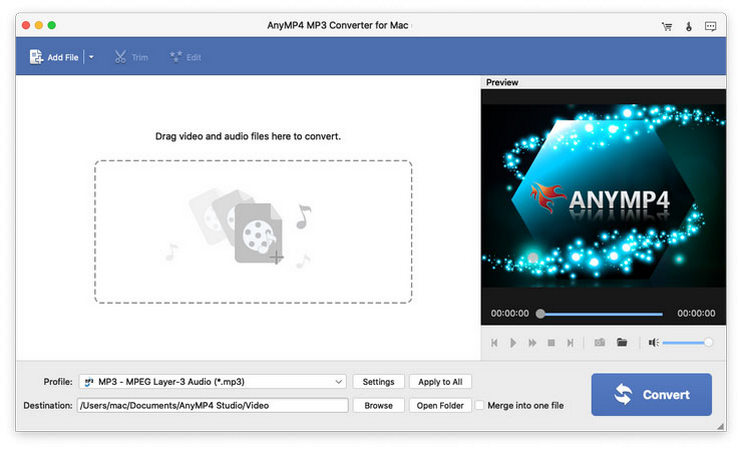Play the preview video
The height and width of the screenshot is (450, 742).
tap(513, 343)
